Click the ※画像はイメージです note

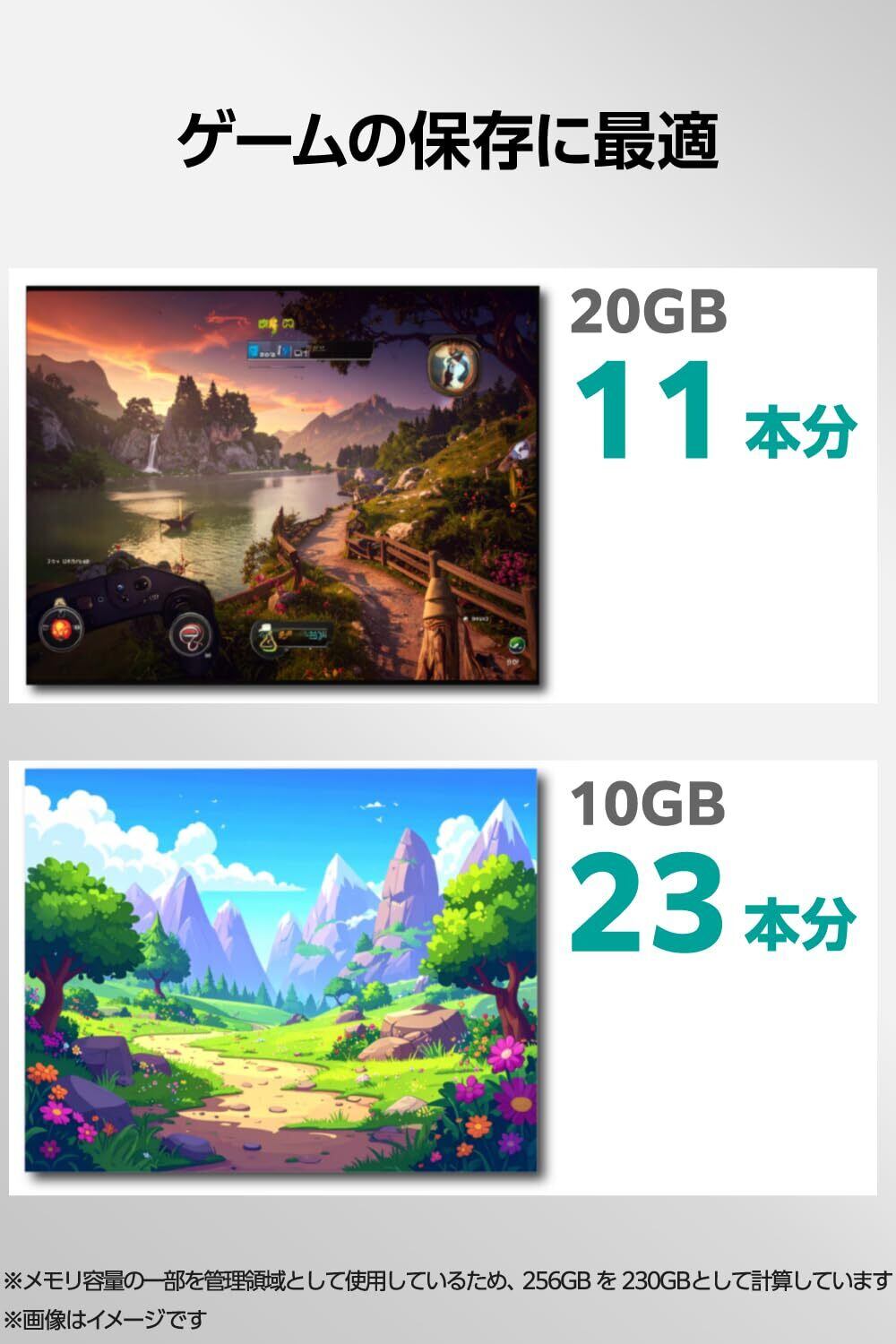point(105,1320)
